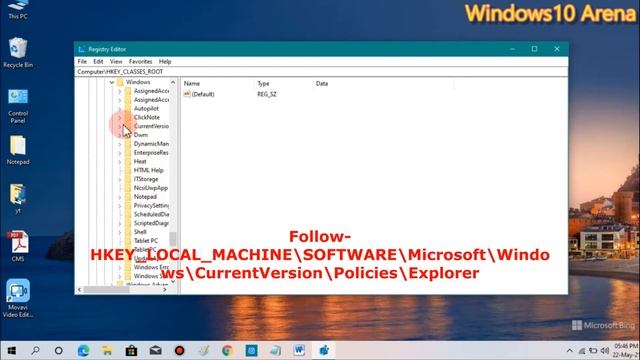This screenshot has height=360, width=640.
Task: Open the Help menu
Action: coord(165,61)
